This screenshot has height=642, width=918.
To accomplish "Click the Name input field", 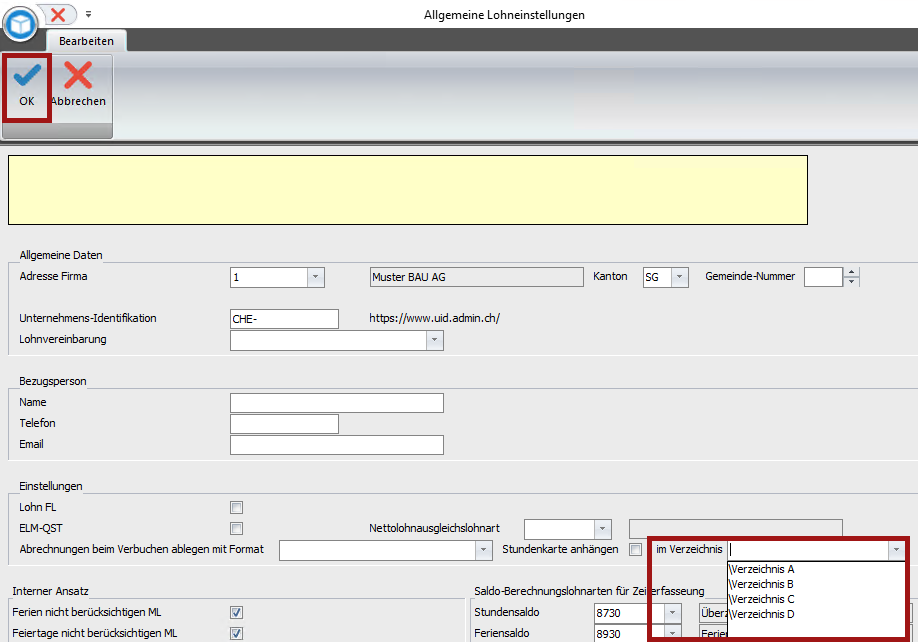I will [x=336, y=402].
